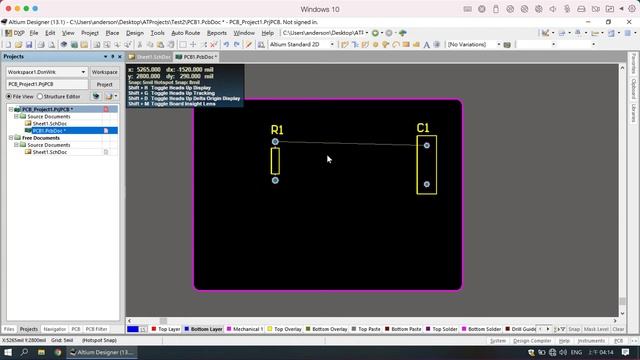Click the Snap button in layer bar
This screenshot has height=360, width=640.
point(574,329)
